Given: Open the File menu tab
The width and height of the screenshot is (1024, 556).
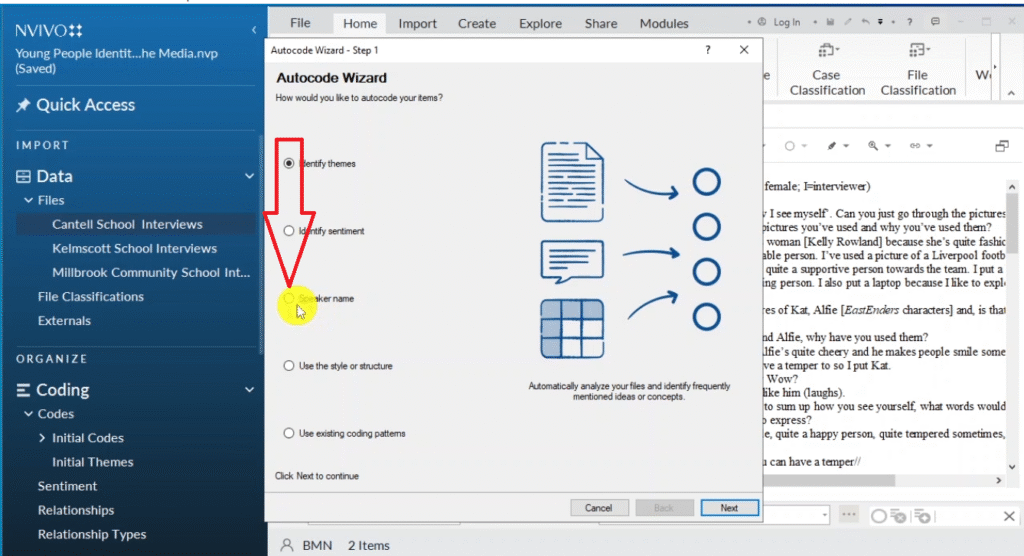Looking at the screenshot, I should click(300, 23).
